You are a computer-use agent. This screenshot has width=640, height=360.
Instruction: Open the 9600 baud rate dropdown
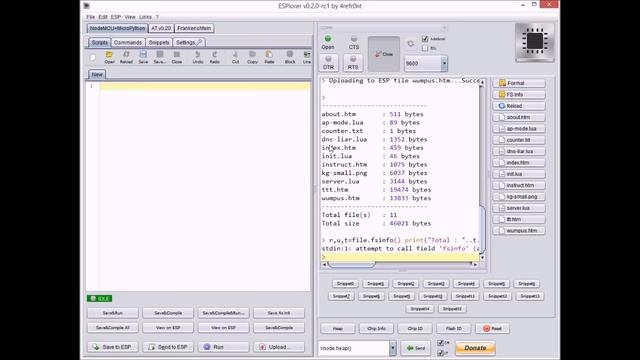(x=444, y=64)
